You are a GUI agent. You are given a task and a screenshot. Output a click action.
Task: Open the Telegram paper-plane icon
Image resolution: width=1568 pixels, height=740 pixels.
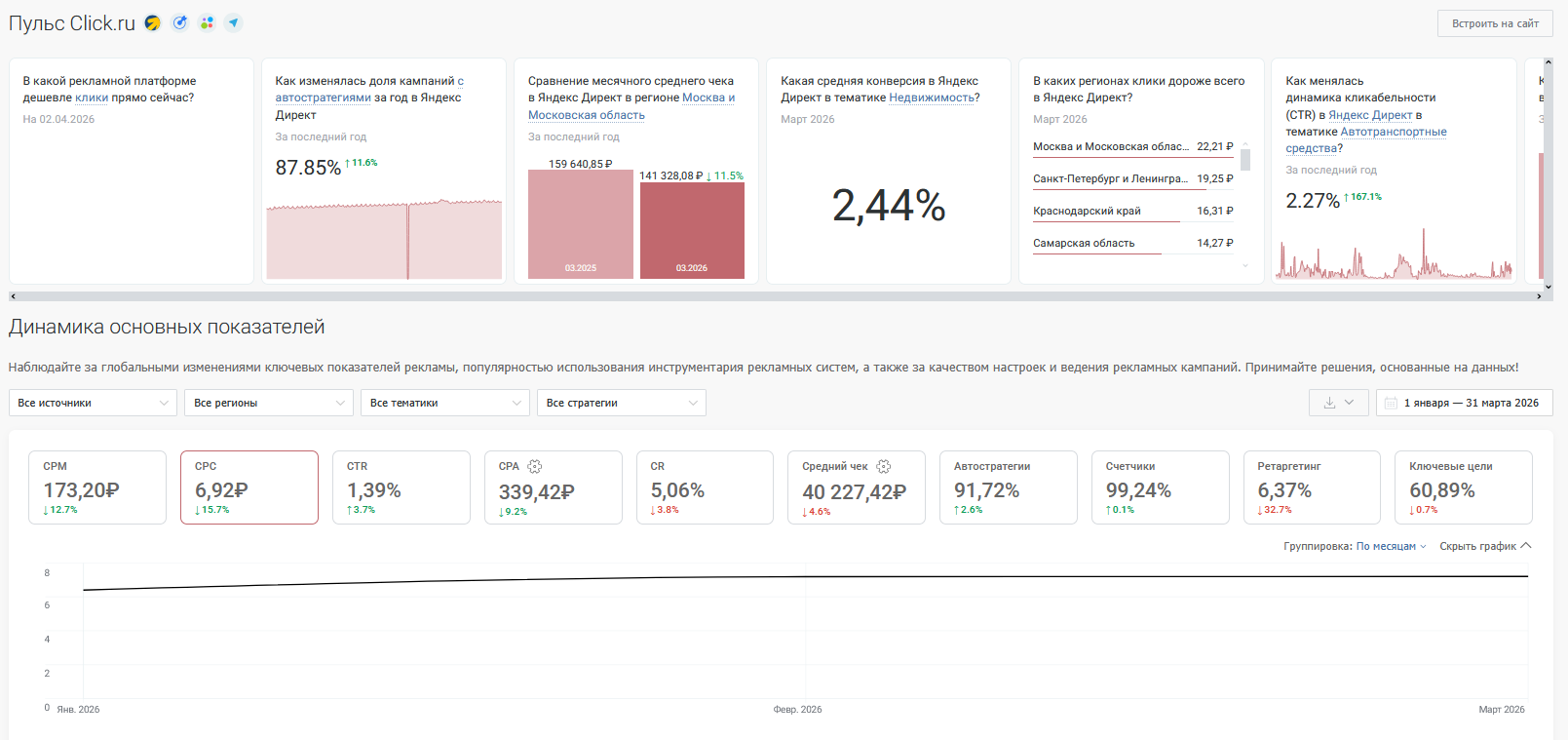(233, 23)
